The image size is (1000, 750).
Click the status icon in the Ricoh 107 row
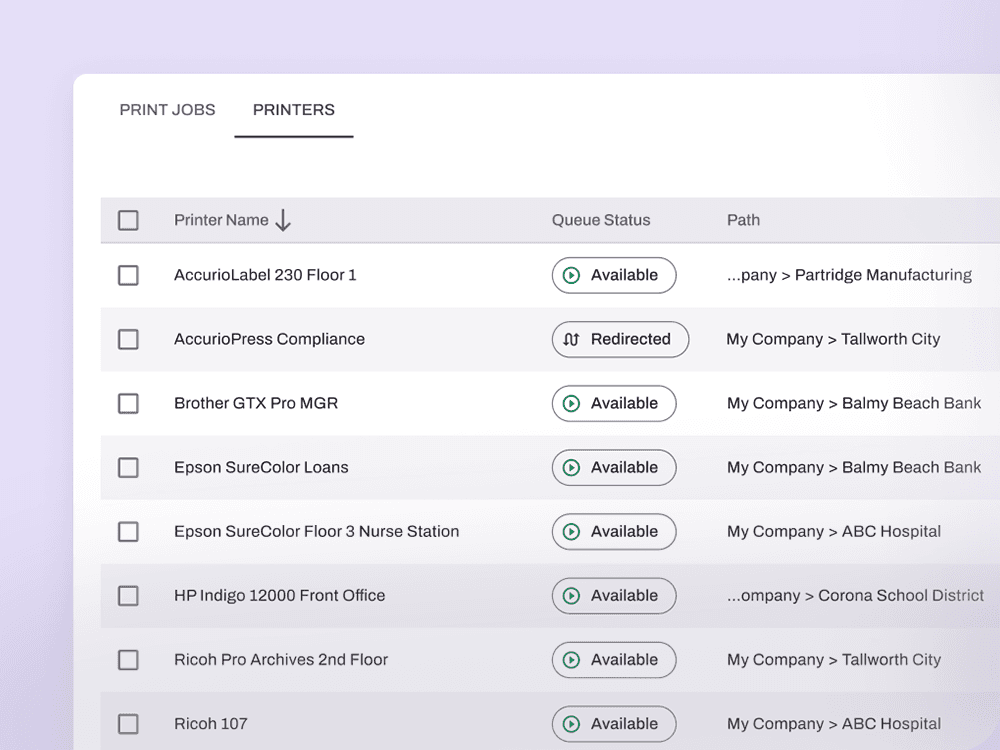(x=571, y=724)
